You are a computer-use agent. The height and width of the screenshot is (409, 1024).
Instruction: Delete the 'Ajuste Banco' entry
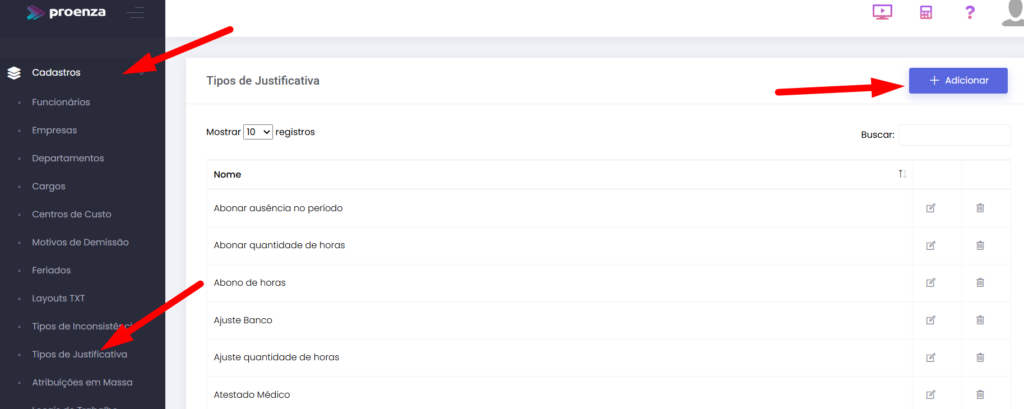click(980, 320)
